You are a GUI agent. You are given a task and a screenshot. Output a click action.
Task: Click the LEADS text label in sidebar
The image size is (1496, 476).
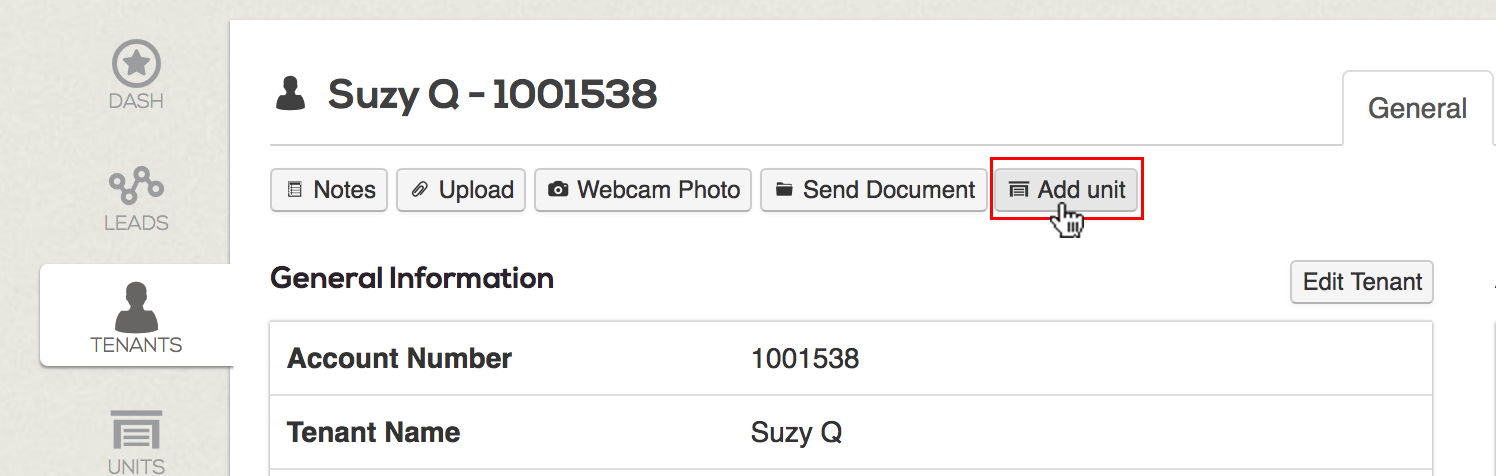[x=136, y=223]
